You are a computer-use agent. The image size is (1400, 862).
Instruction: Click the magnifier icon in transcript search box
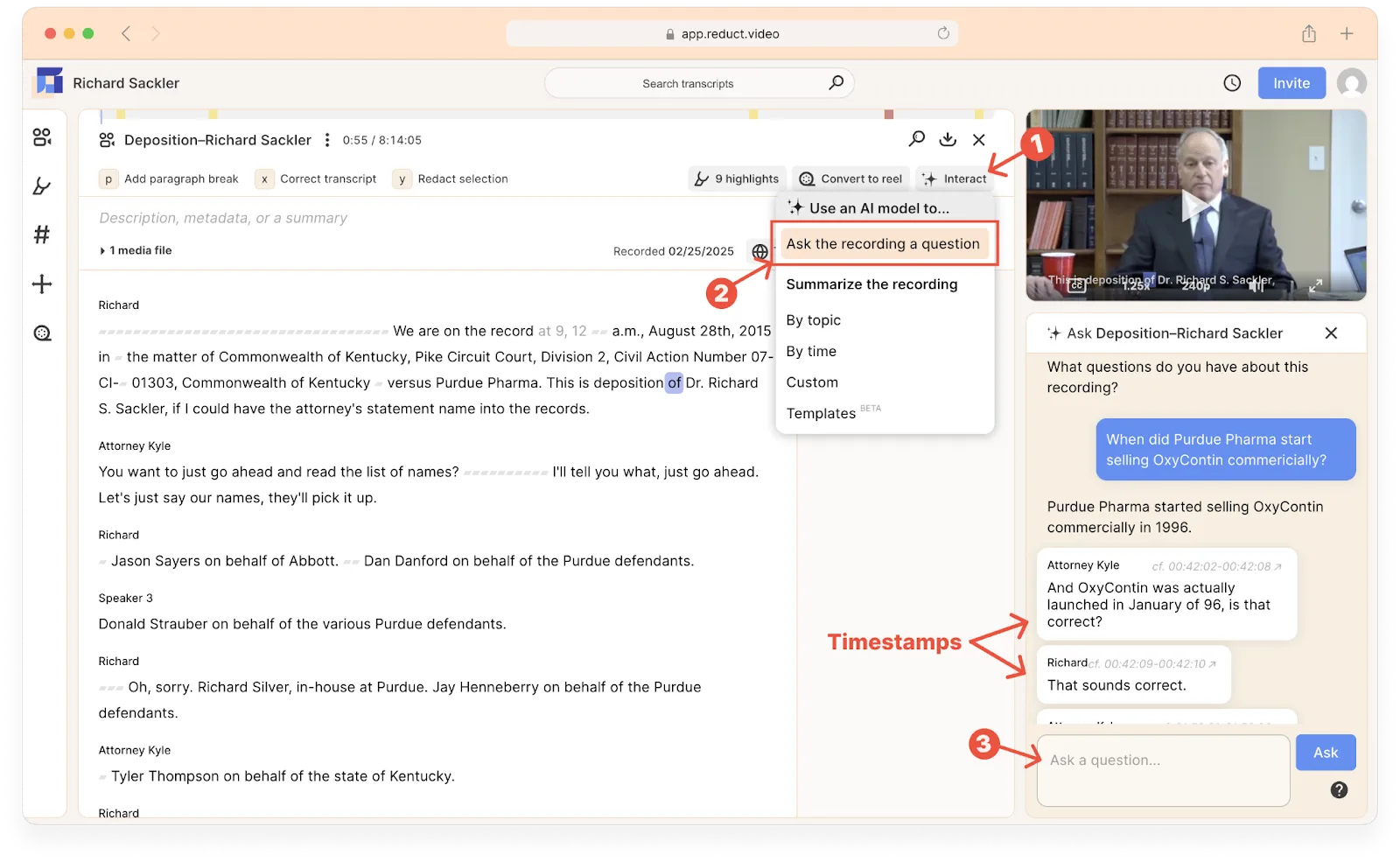[x=836, y=83]
